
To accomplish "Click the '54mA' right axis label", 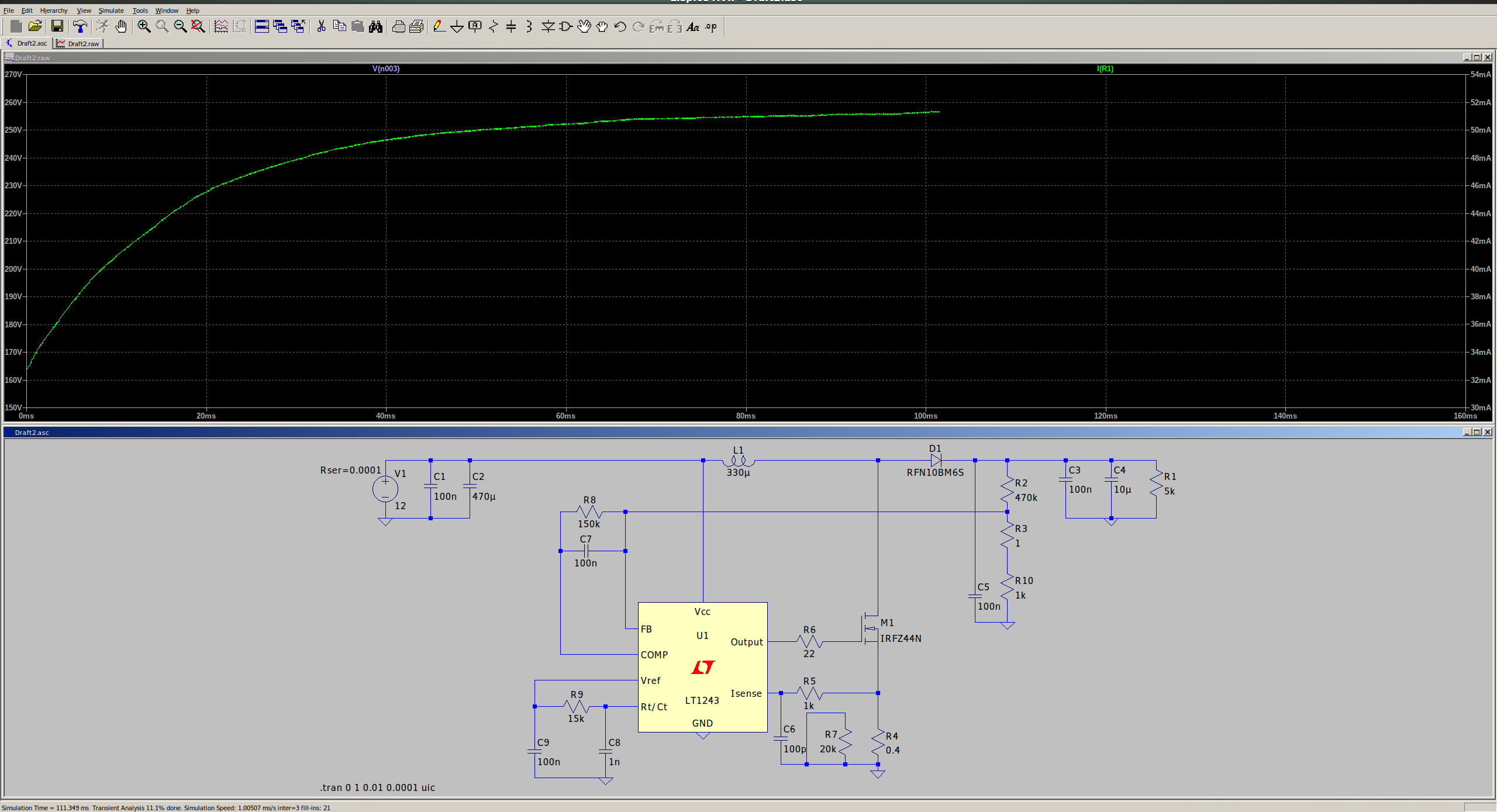I will pos(1481,74).
